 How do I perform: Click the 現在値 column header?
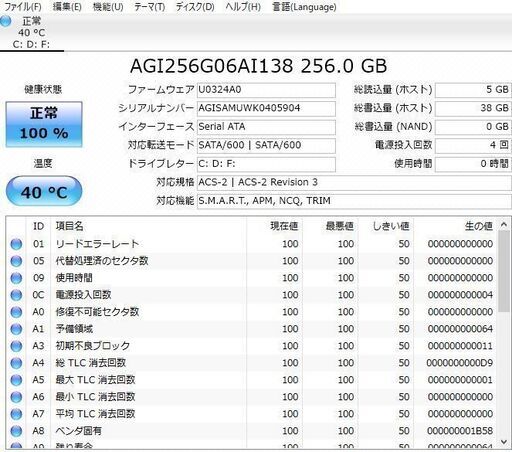[x=274, y=226]
